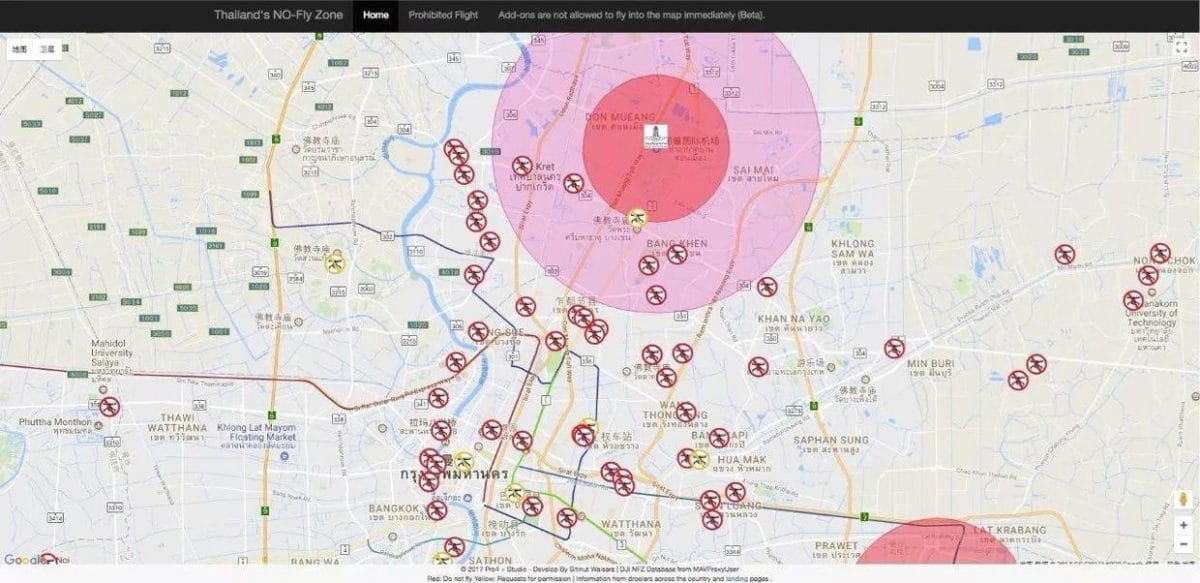Click the lower of two markers east of Min Buri
The height and width of the screenshot is (583, 1200).
click(x=1018, y=380)
